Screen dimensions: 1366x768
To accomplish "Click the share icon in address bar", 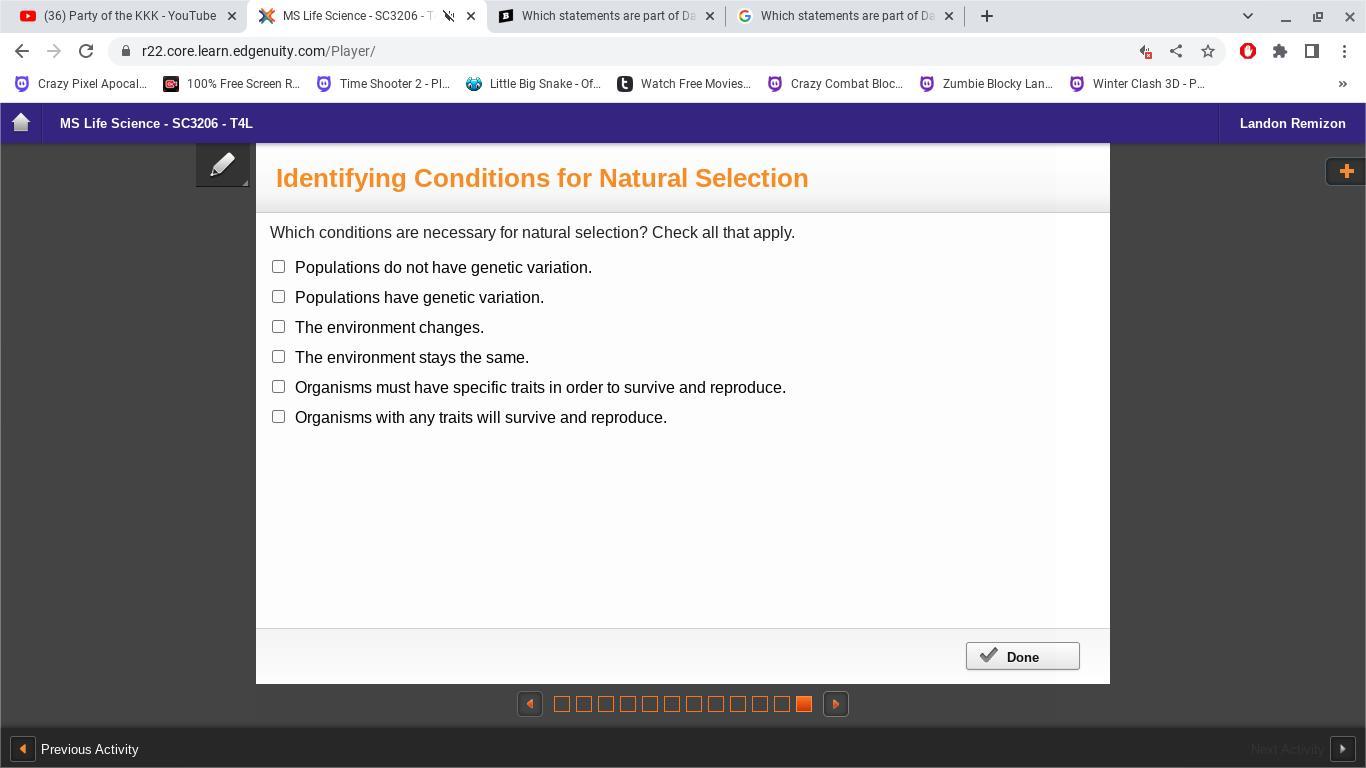I will tap(1176, 51).
